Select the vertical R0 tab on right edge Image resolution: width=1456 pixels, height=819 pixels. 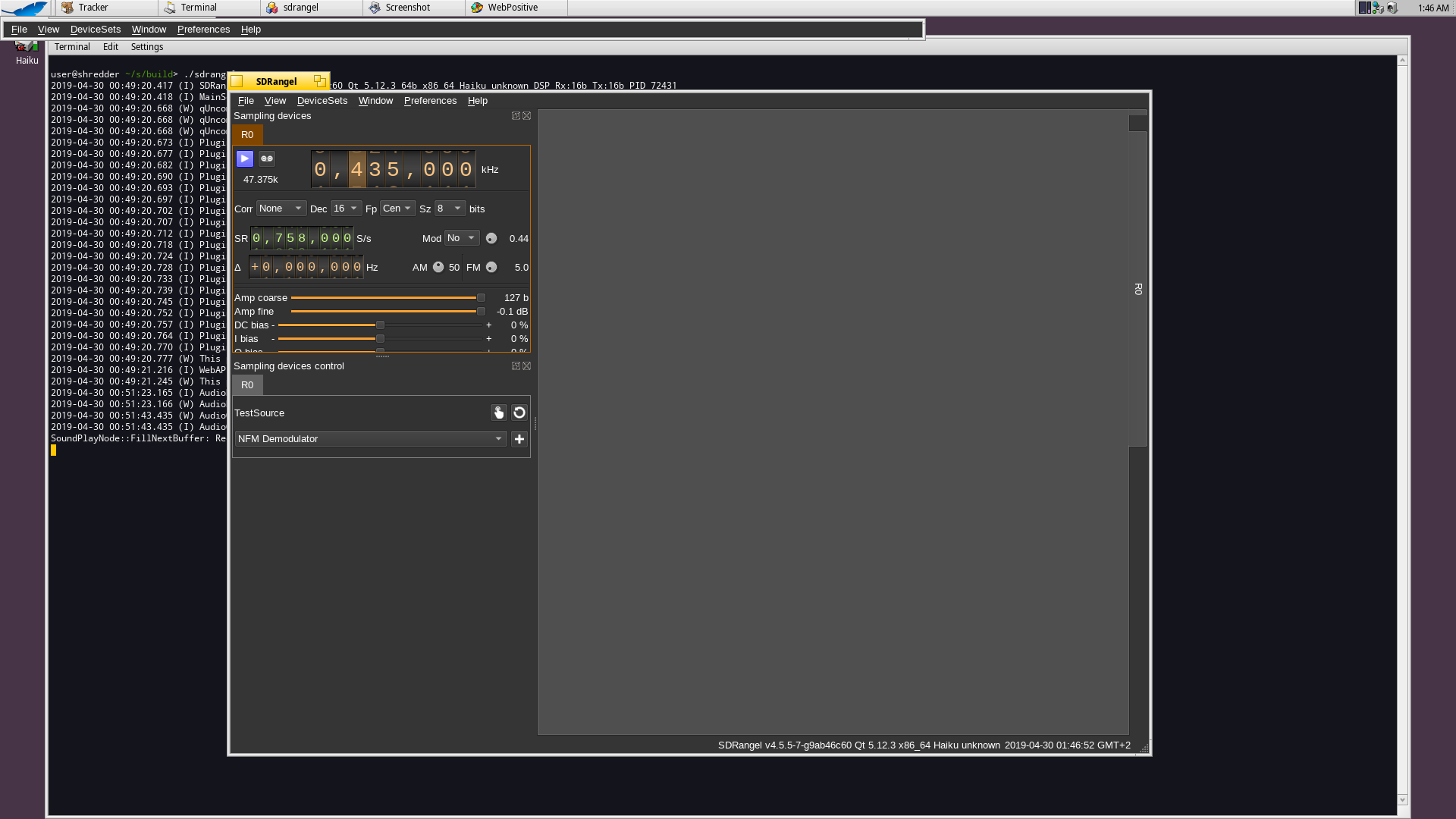coord(1137,289)
